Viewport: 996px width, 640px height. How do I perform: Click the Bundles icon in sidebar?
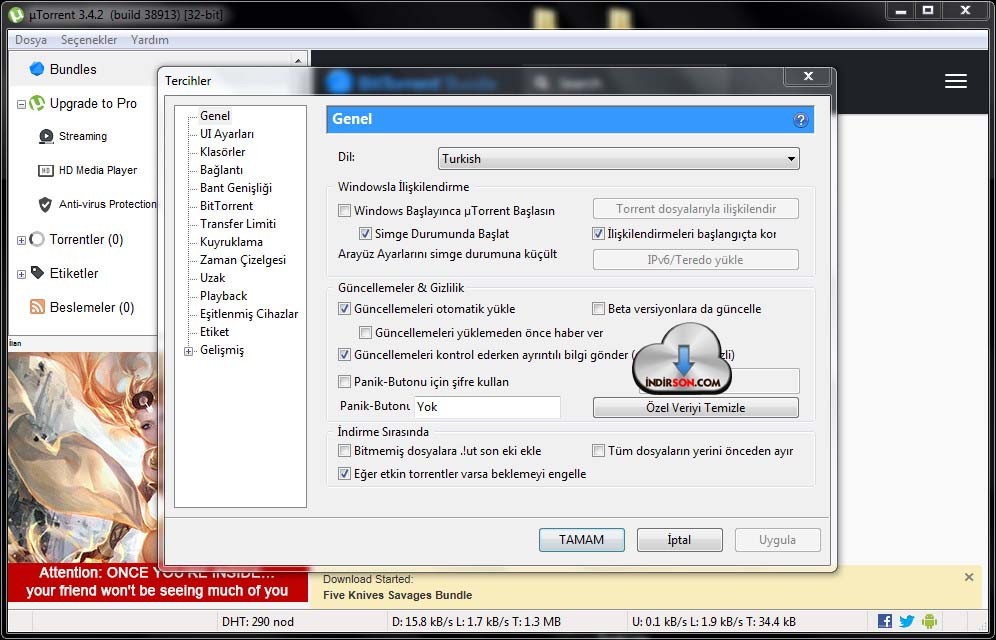click(37, 69)
